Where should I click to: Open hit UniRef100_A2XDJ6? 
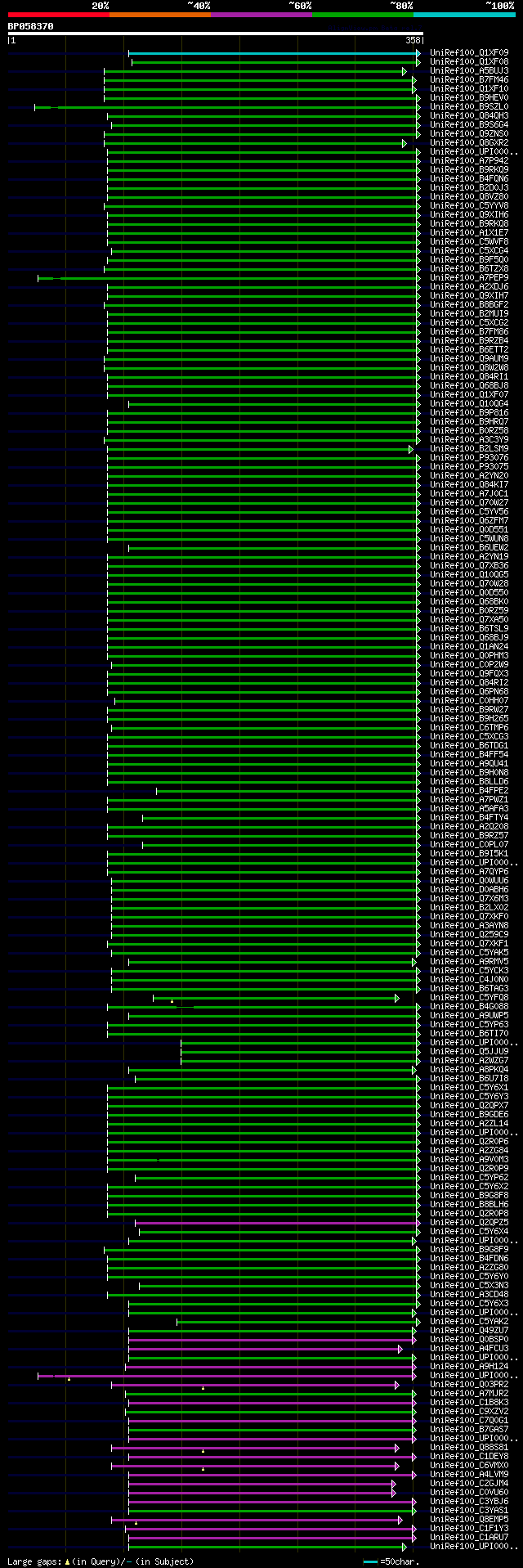click(469, 286)
